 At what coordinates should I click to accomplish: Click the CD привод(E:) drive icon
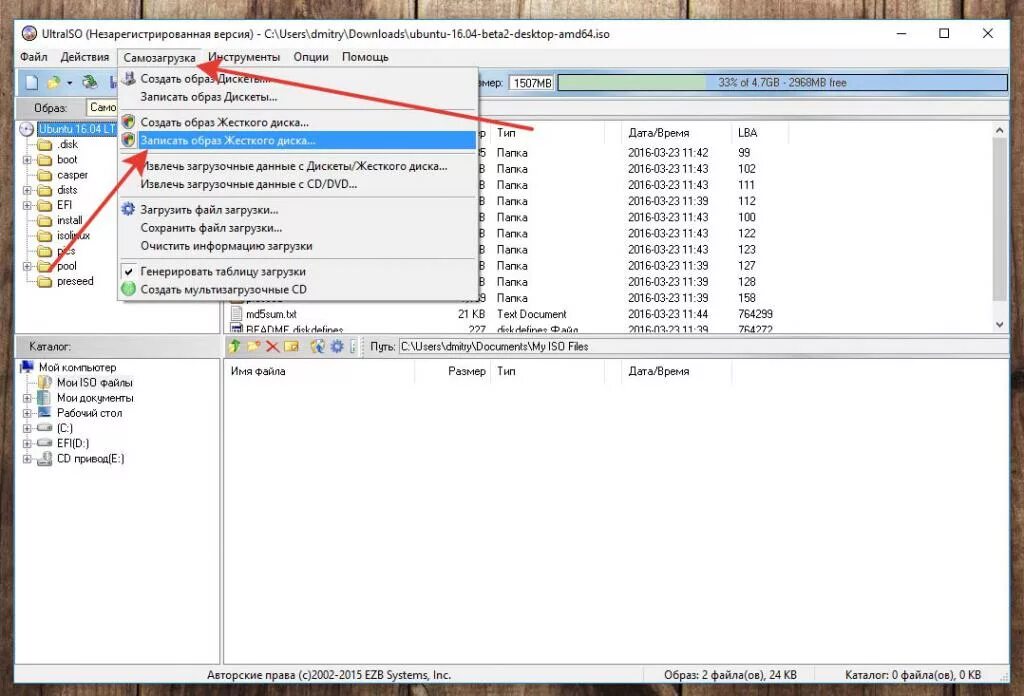coord(44,459)
